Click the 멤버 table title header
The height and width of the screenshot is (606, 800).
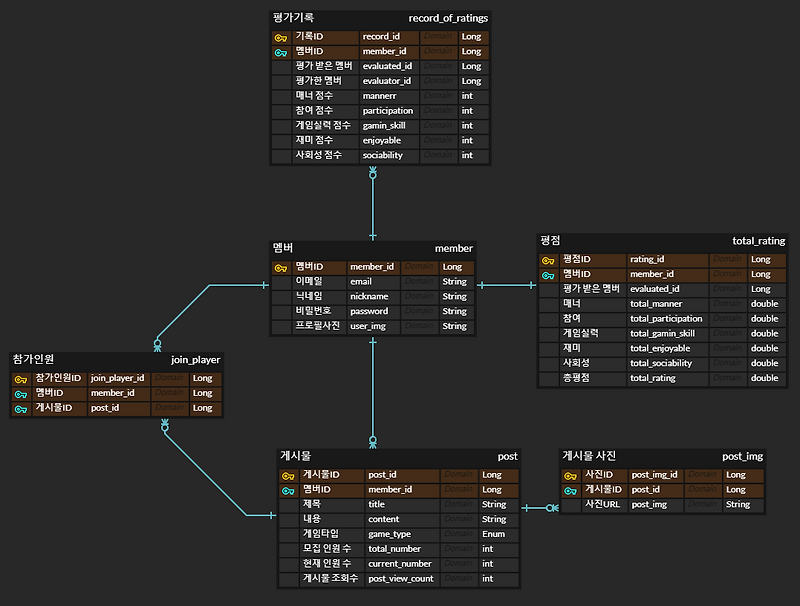coord(283,248)
